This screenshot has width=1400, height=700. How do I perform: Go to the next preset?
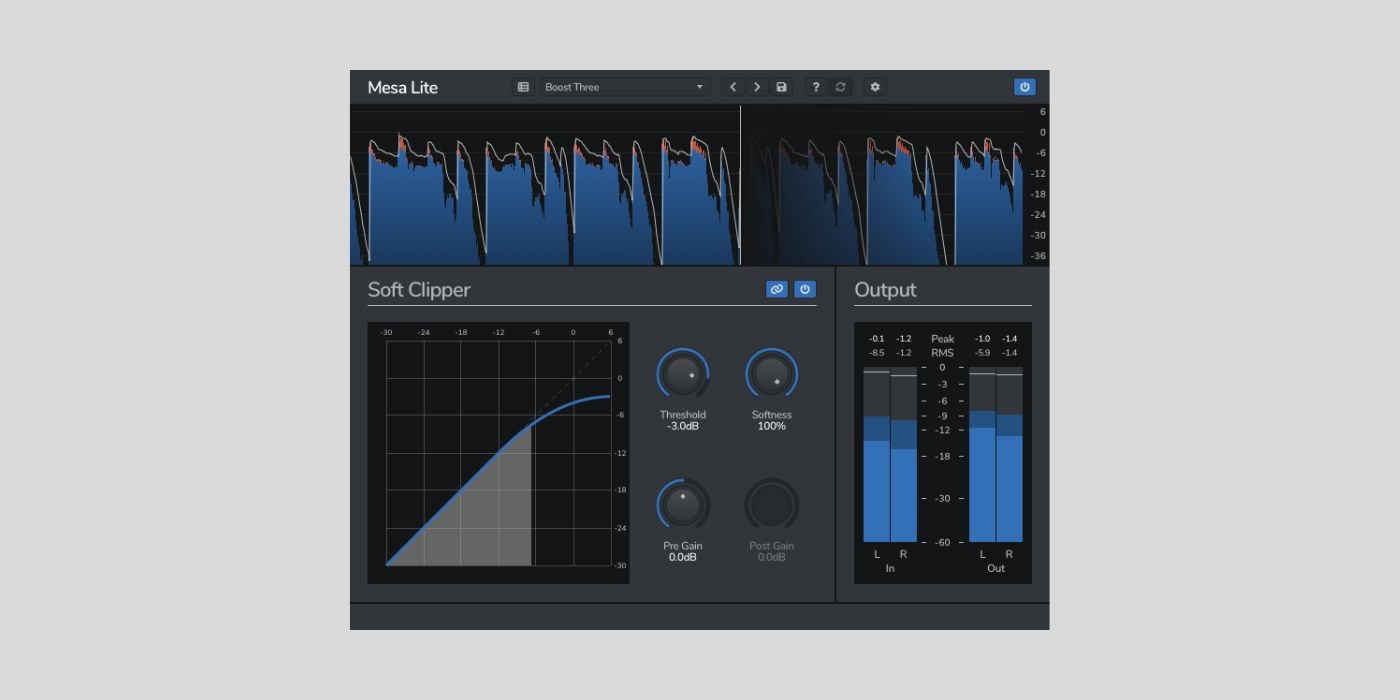click(757, 87)
